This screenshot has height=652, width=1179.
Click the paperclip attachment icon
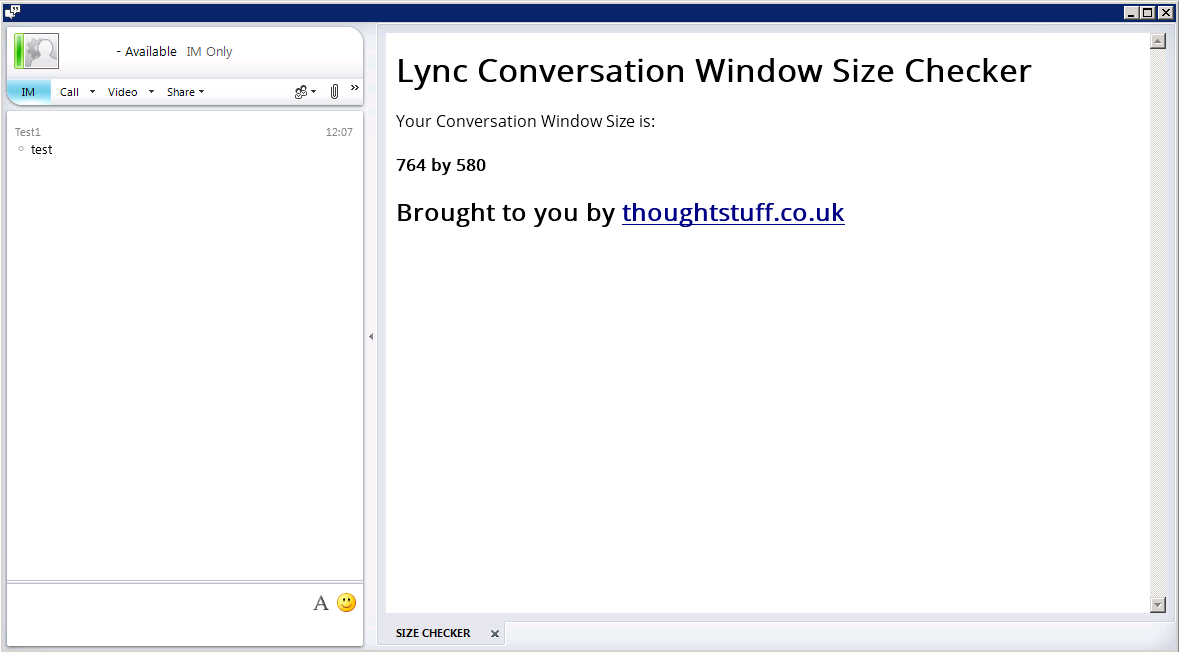click(x=335, y=92)
